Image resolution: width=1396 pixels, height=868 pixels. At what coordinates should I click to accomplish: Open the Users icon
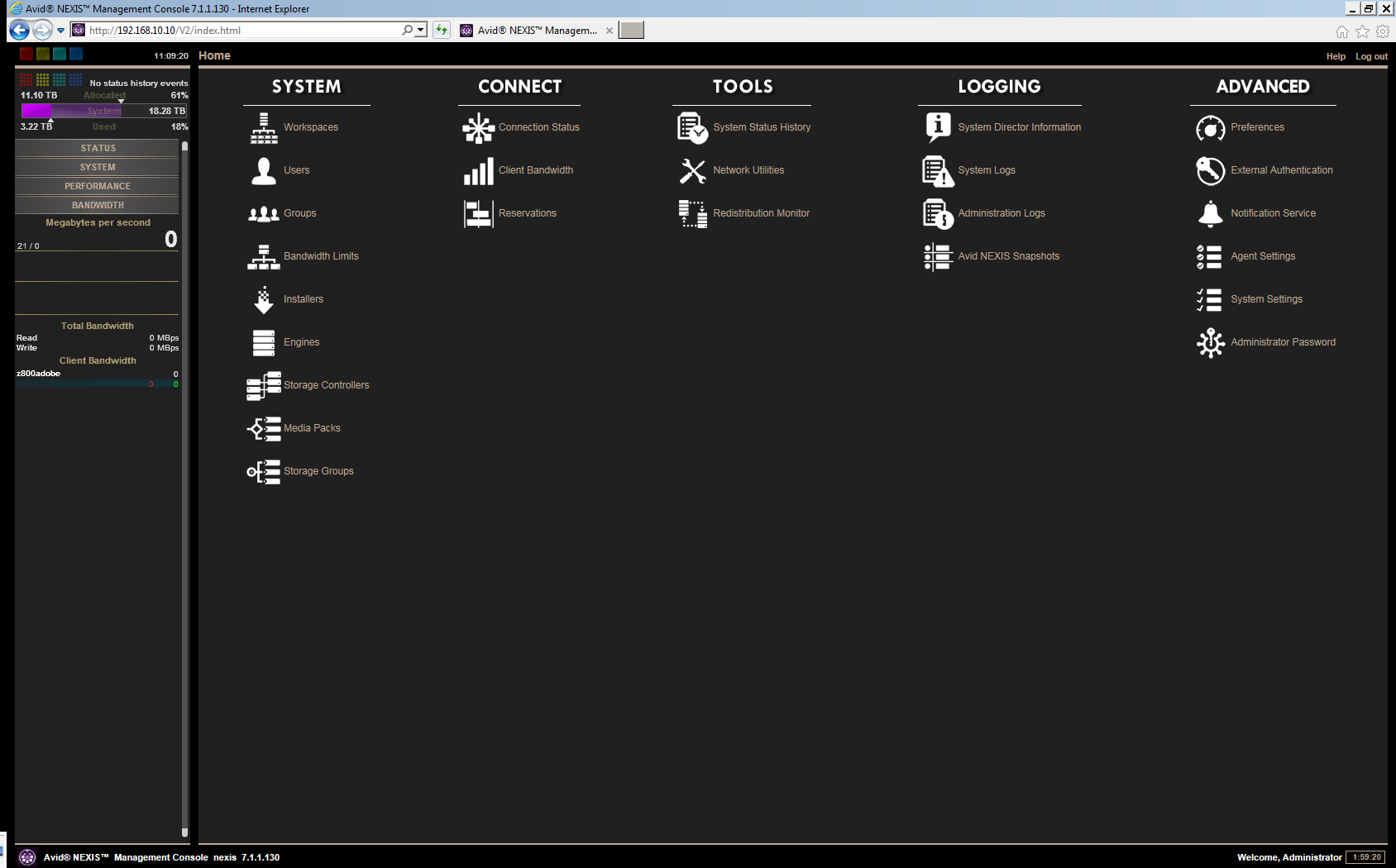tap(264, 170)
